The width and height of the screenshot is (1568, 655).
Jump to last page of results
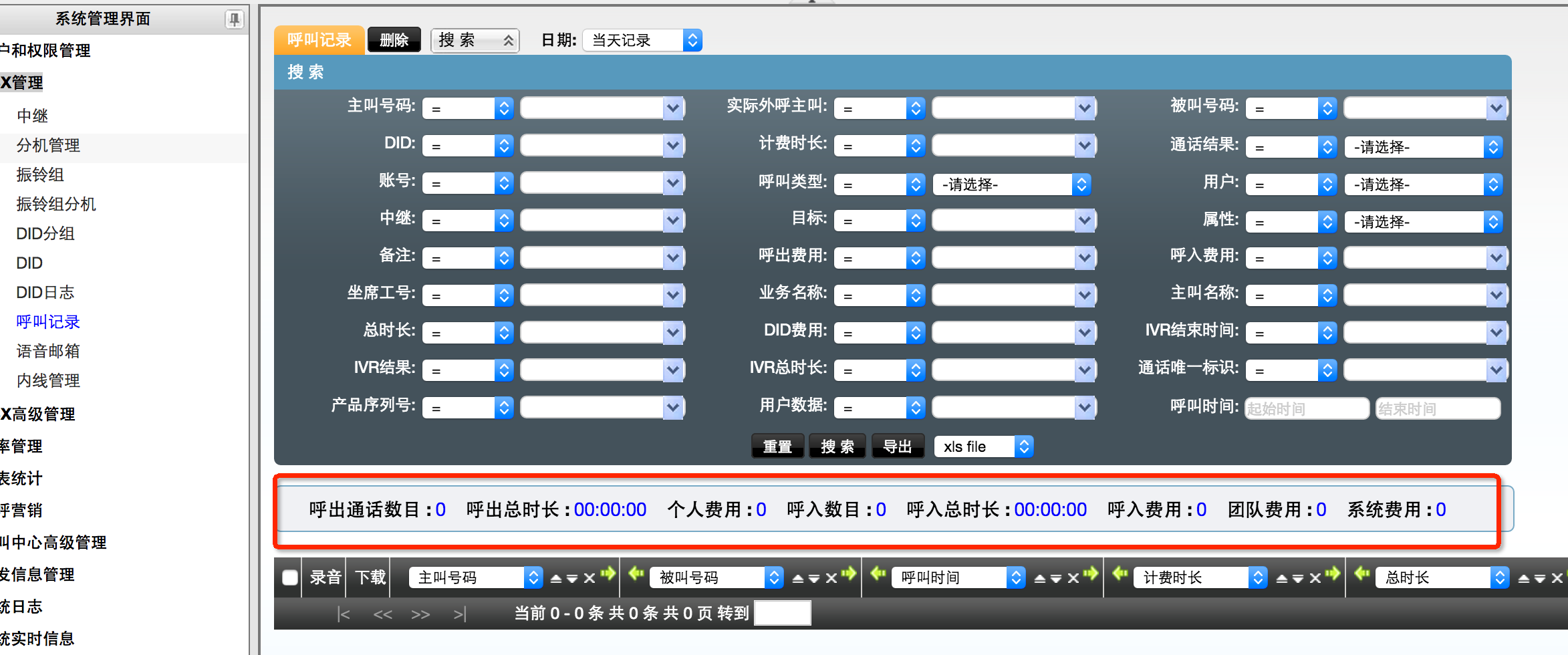point(459,614)
